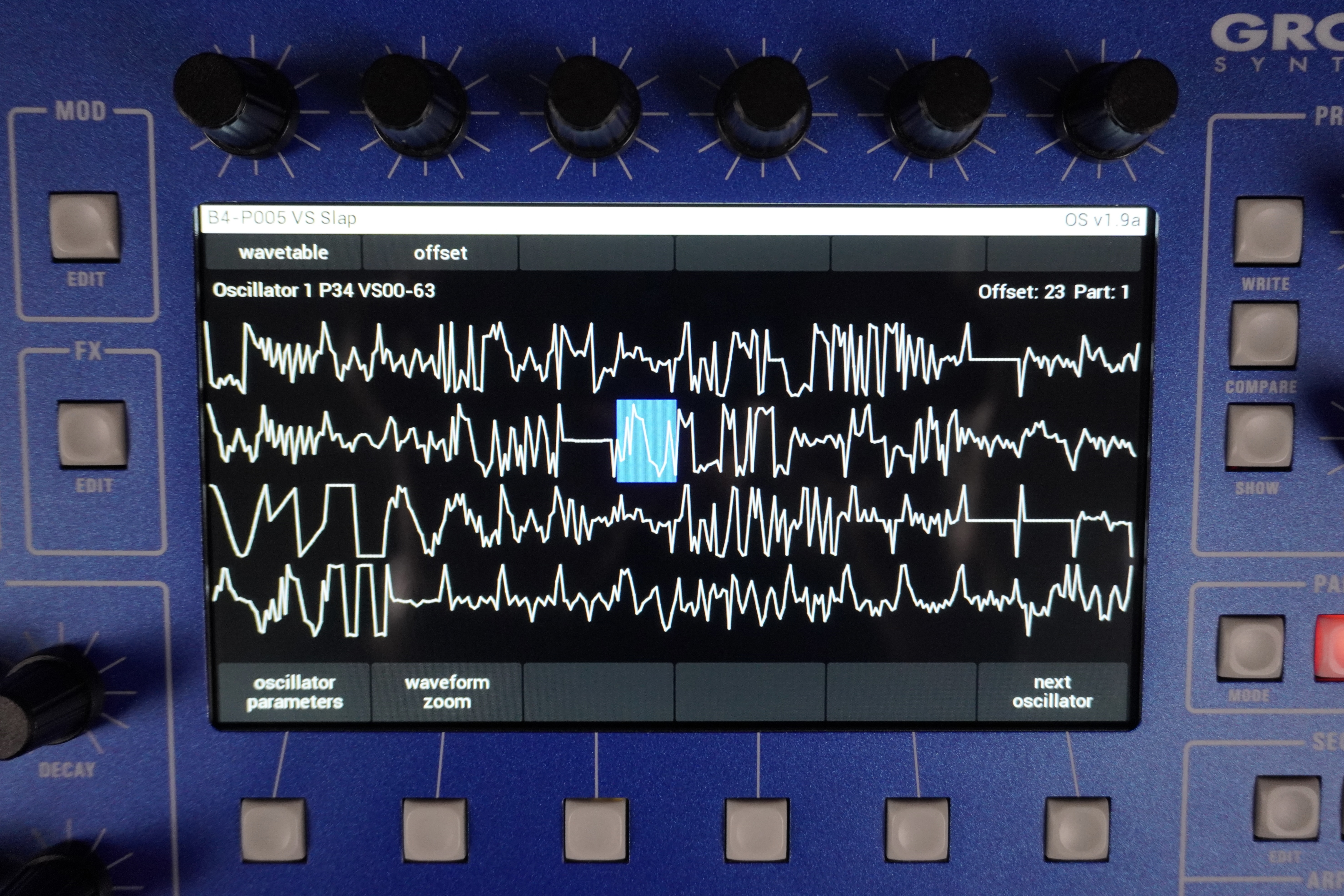This screenshot has width=1344, height=896.
Task: Click the highlighted blue waveform cell
Action: tap(646, 441)
